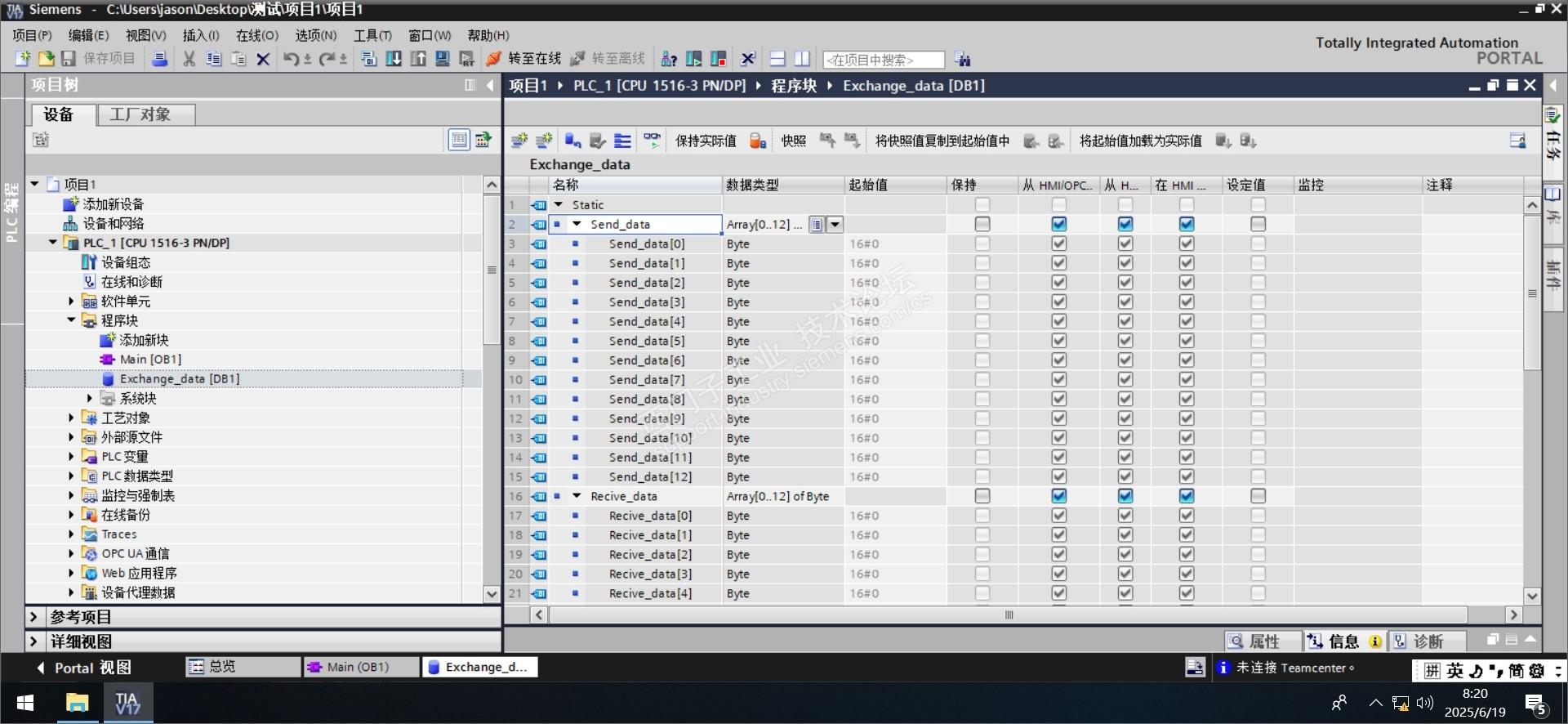
Task: Click download to device icon
Action: (x=393, y=59)
